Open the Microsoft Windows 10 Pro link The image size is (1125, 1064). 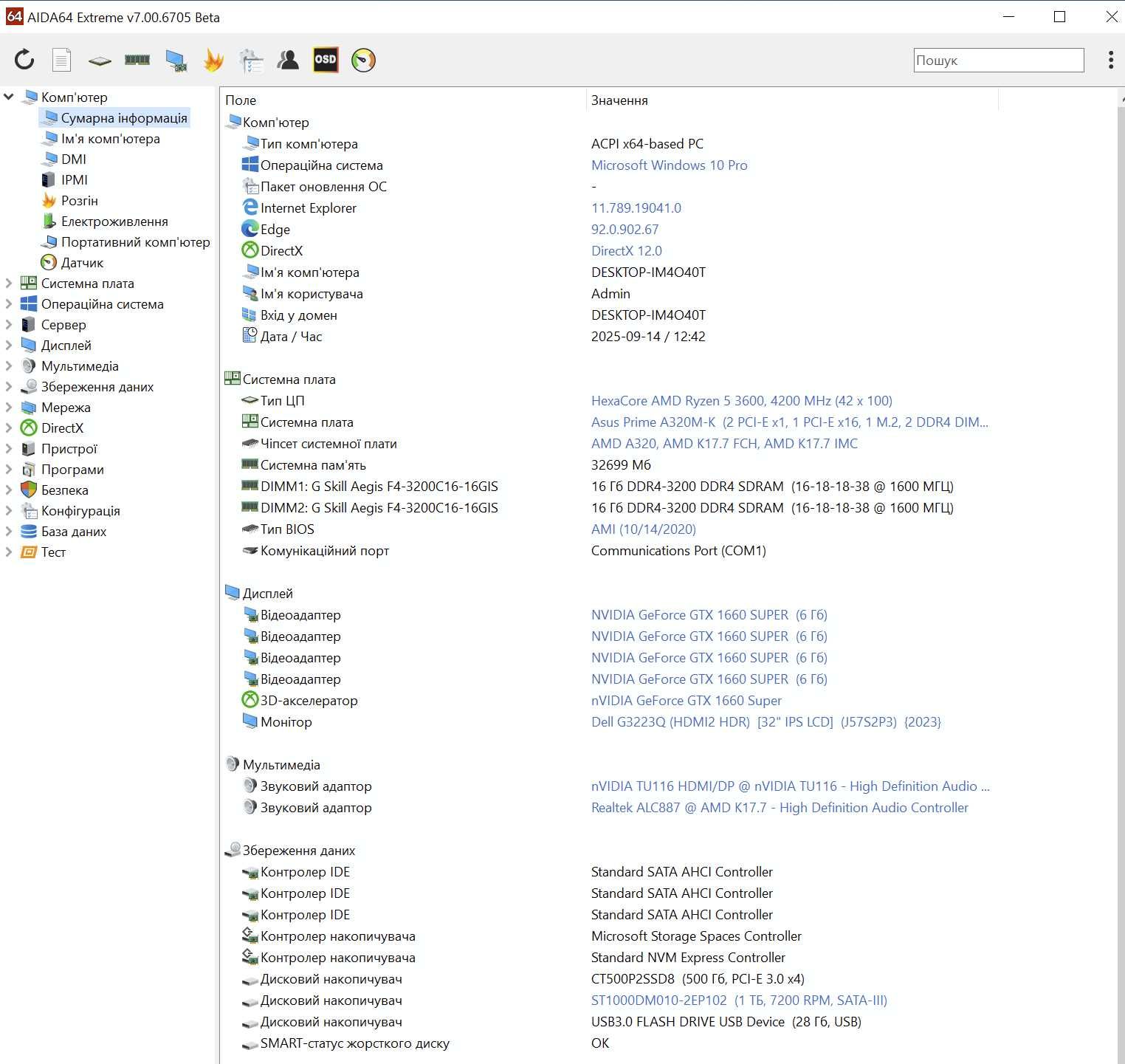pos(669,165)
